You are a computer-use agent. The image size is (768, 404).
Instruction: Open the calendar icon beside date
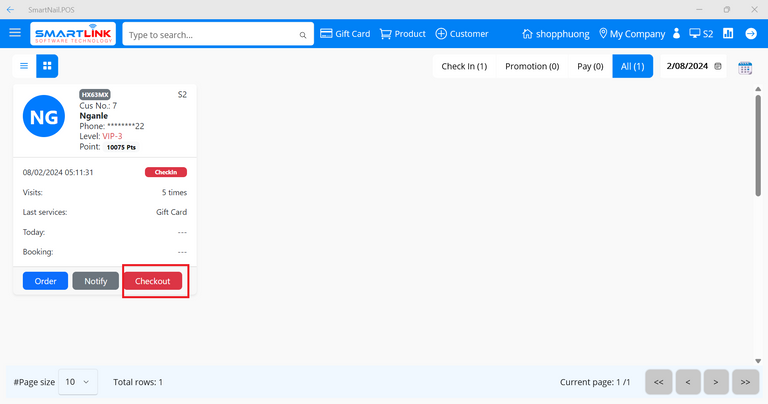click(x=745, y=67)
